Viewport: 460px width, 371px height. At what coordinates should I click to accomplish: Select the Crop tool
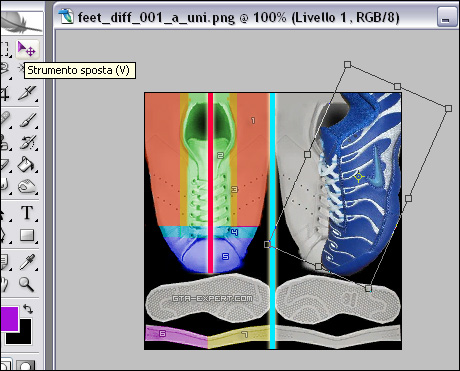click(4, 93)
